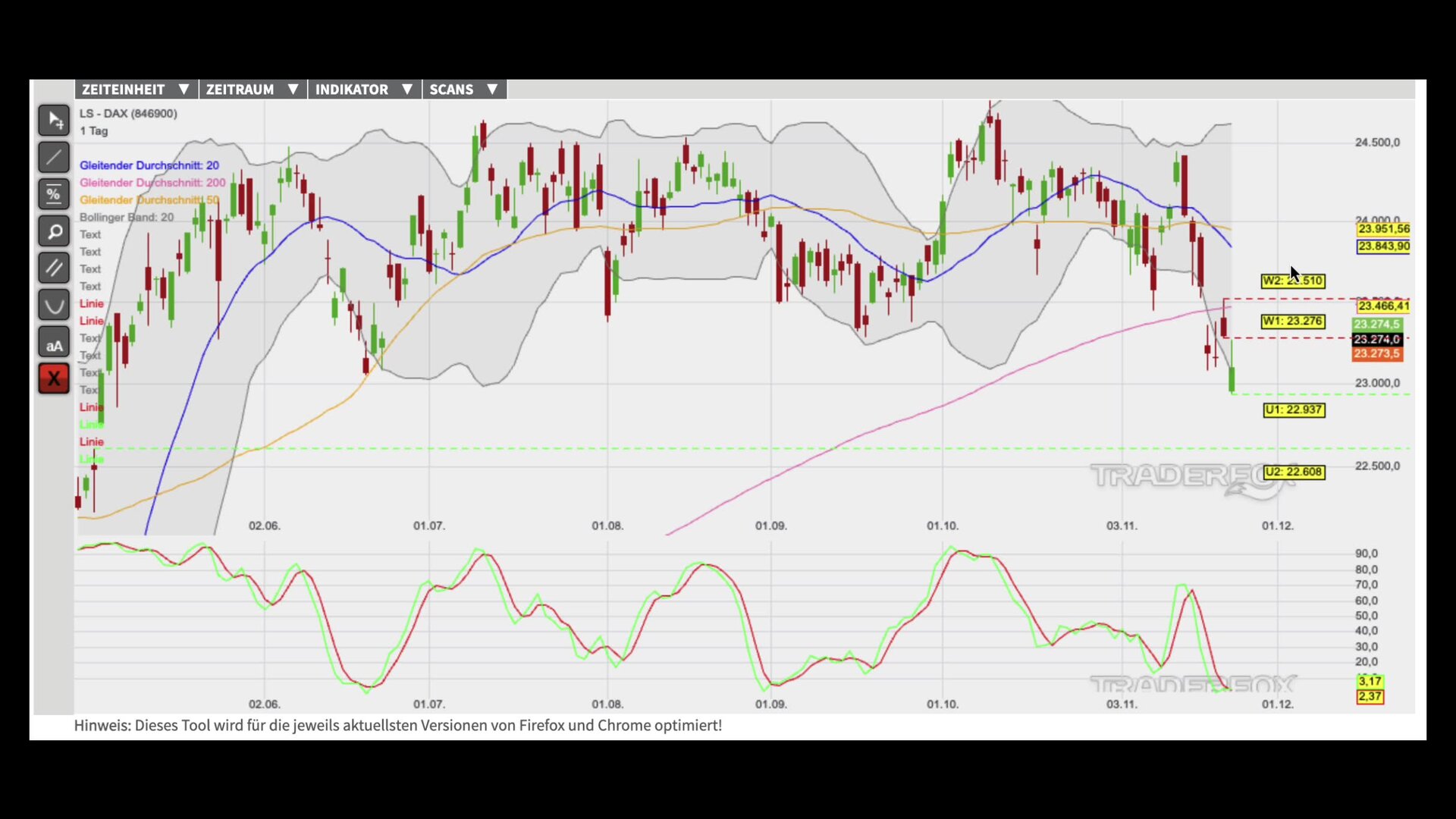
Task: Click the red X delete button
Action: point(54,378)
